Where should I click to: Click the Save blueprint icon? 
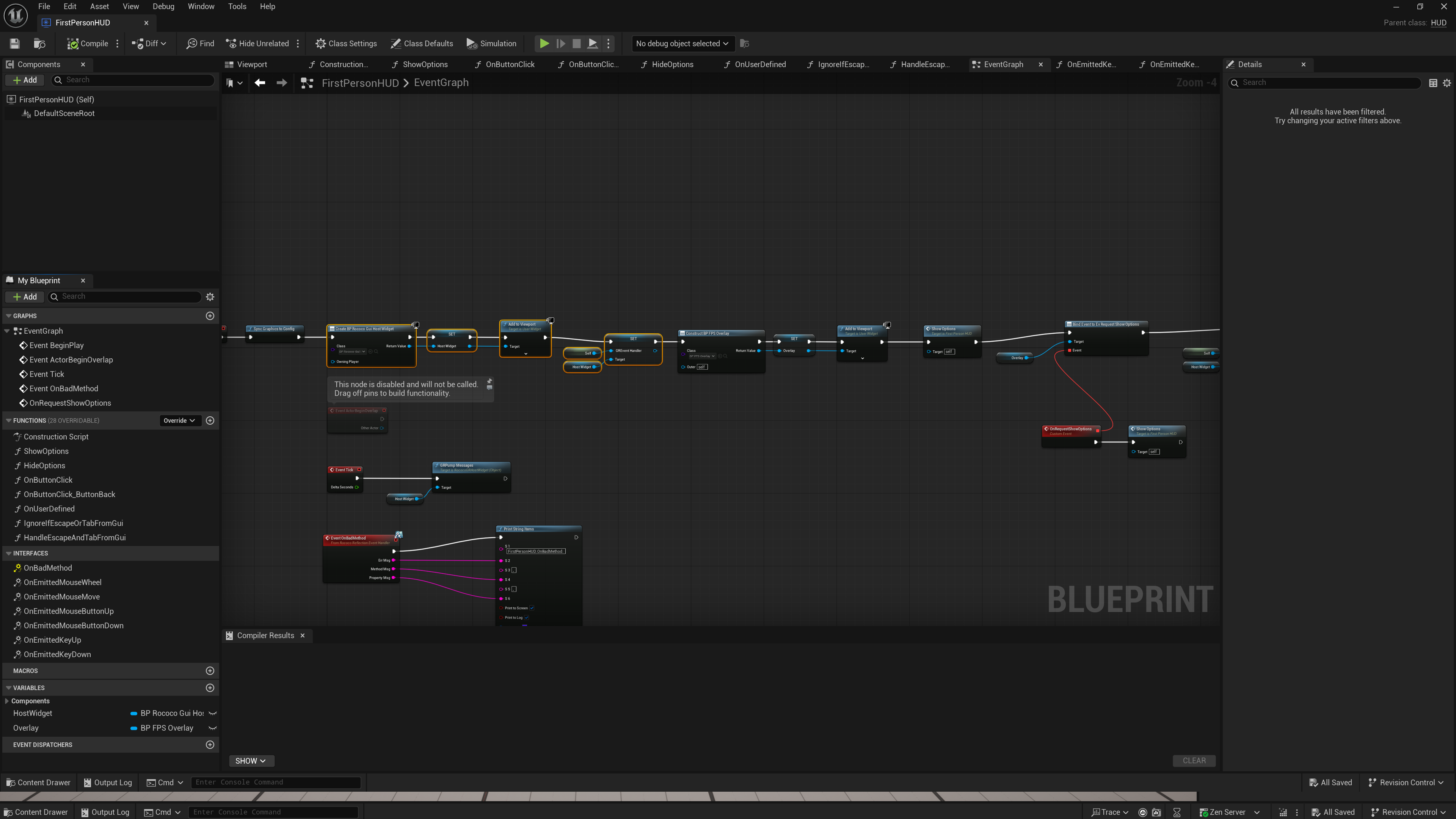15,44
